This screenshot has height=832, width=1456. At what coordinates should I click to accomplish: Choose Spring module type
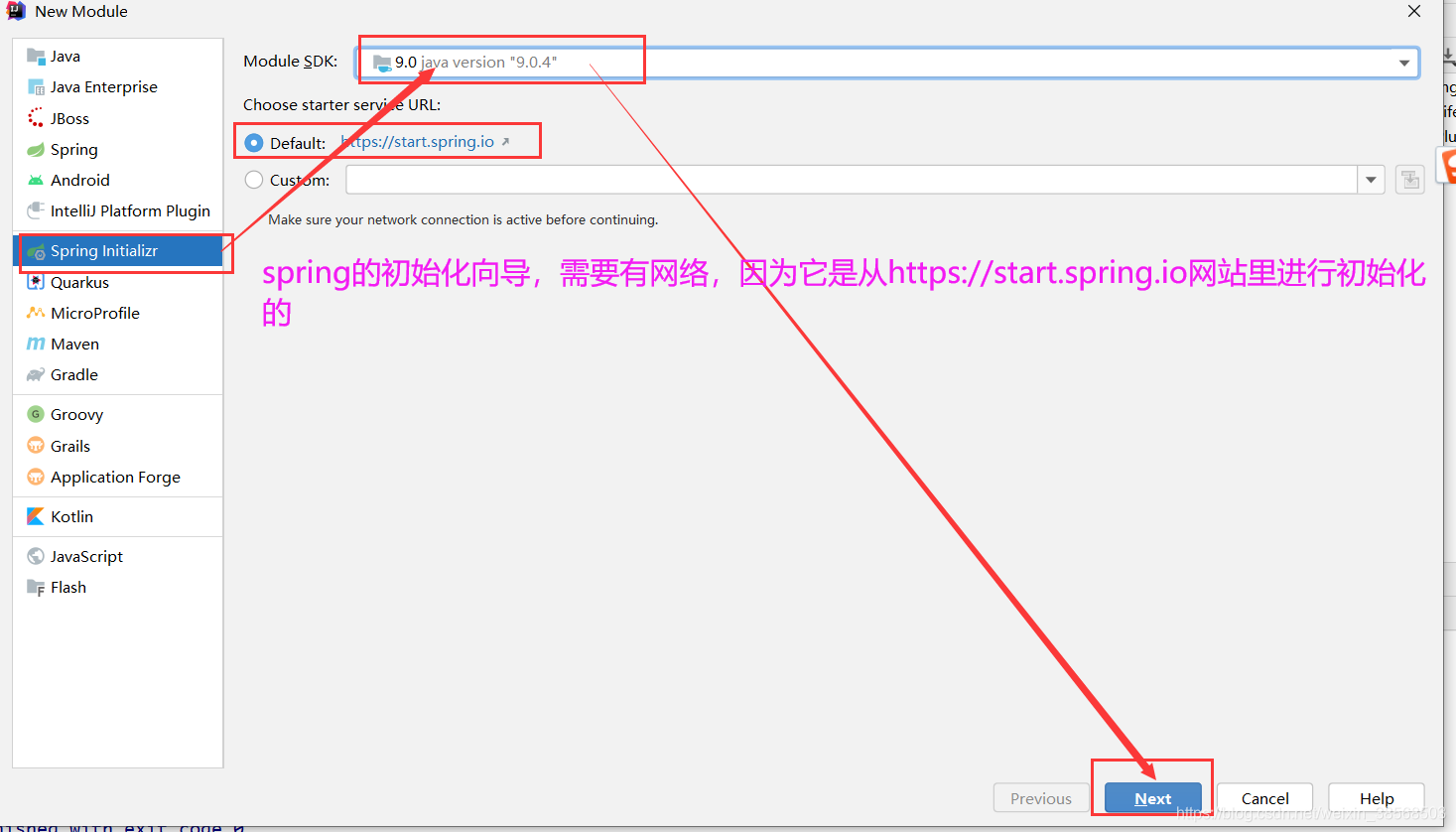click(x=118, y=149)
